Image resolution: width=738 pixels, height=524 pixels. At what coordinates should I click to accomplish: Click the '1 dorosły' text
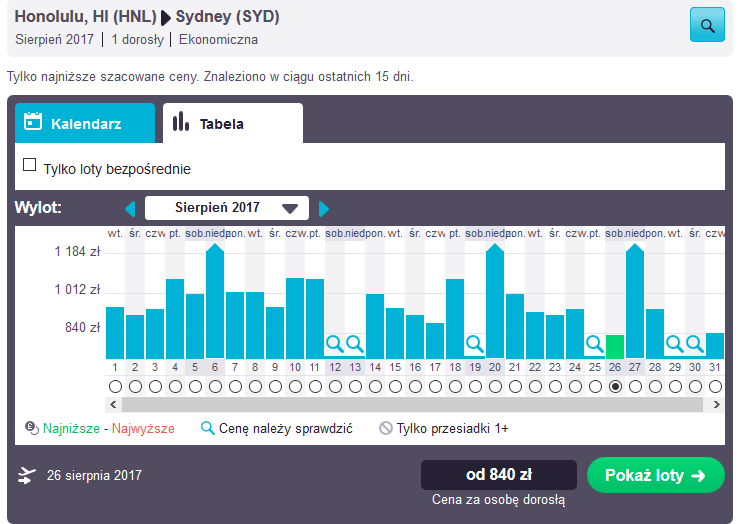[x=137, y=40]
